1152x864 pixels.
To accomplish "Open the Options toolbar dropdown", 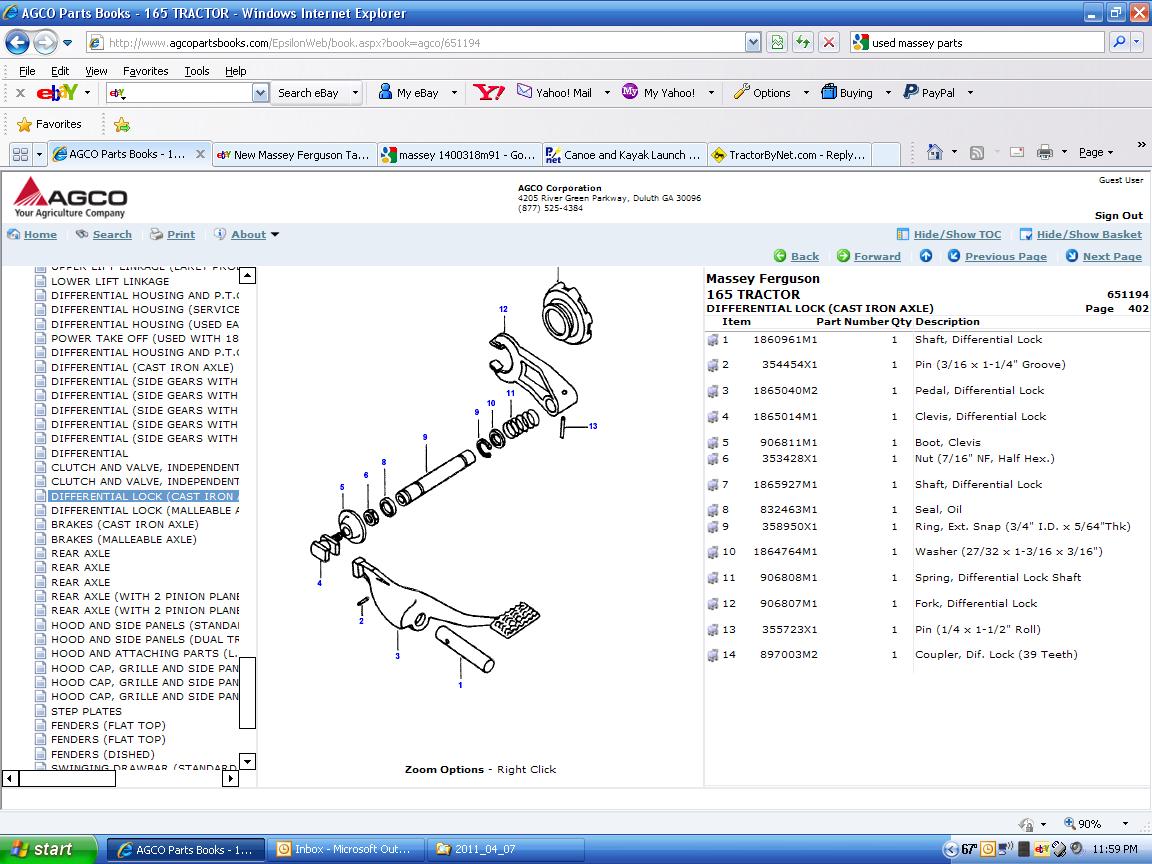I will (x=806, y=93).
